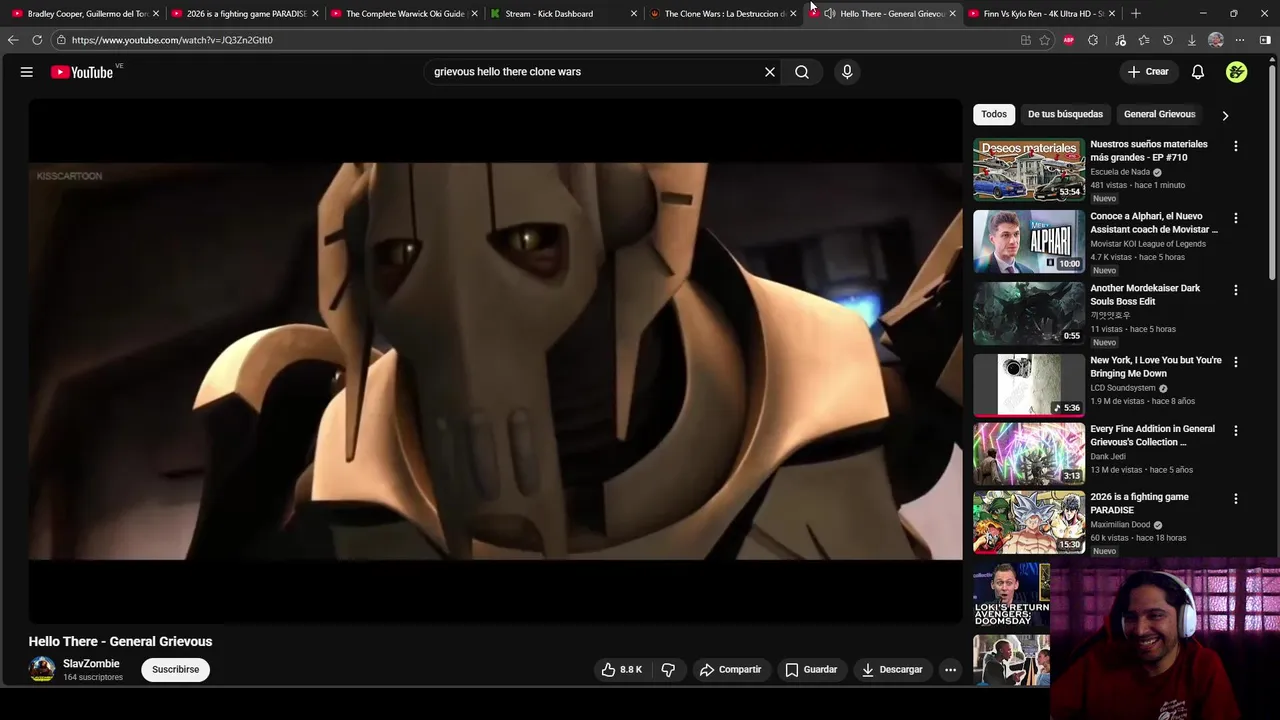Open the Another Mordekaiser Dark Souls title
The image size is (1280, 720).
[x=1145, y=294]
